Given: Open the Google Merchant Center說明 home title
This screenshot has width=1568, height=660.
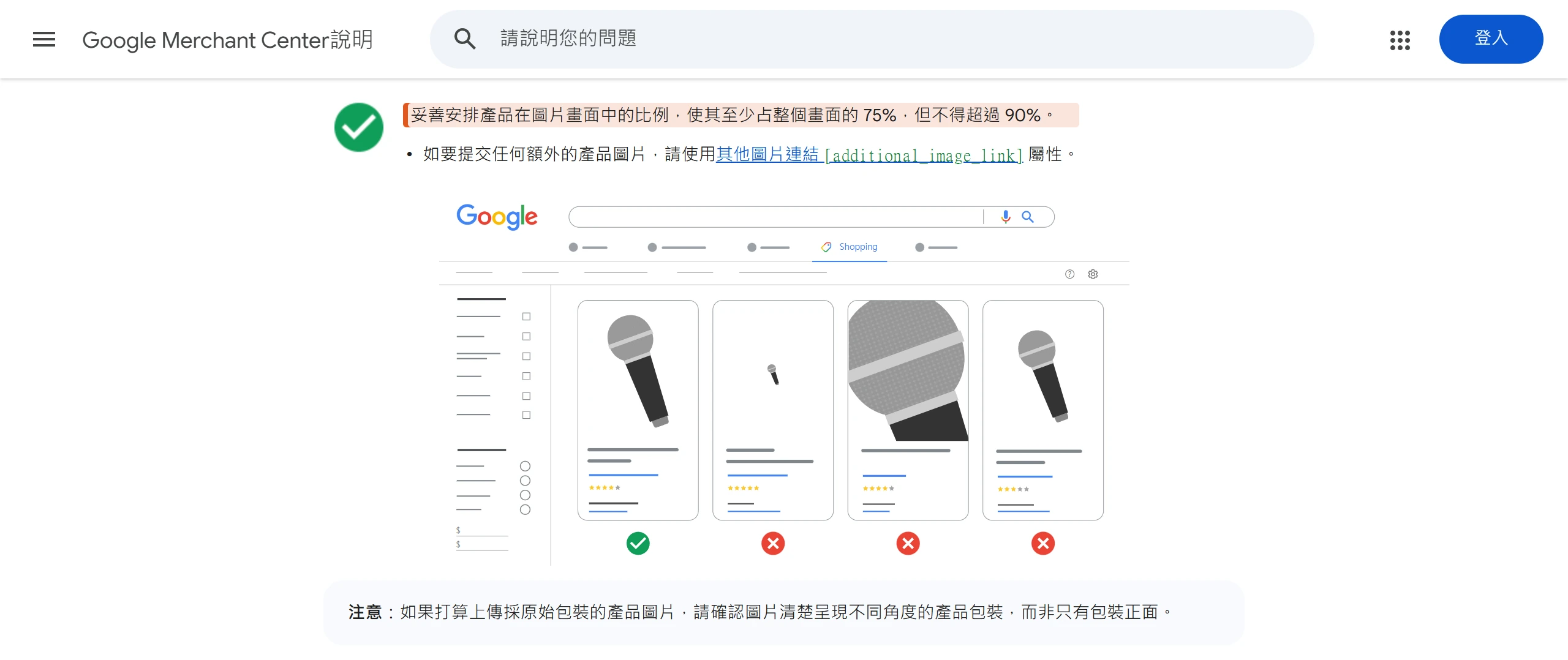Looking at the screenshot, I should coord(228,40).
